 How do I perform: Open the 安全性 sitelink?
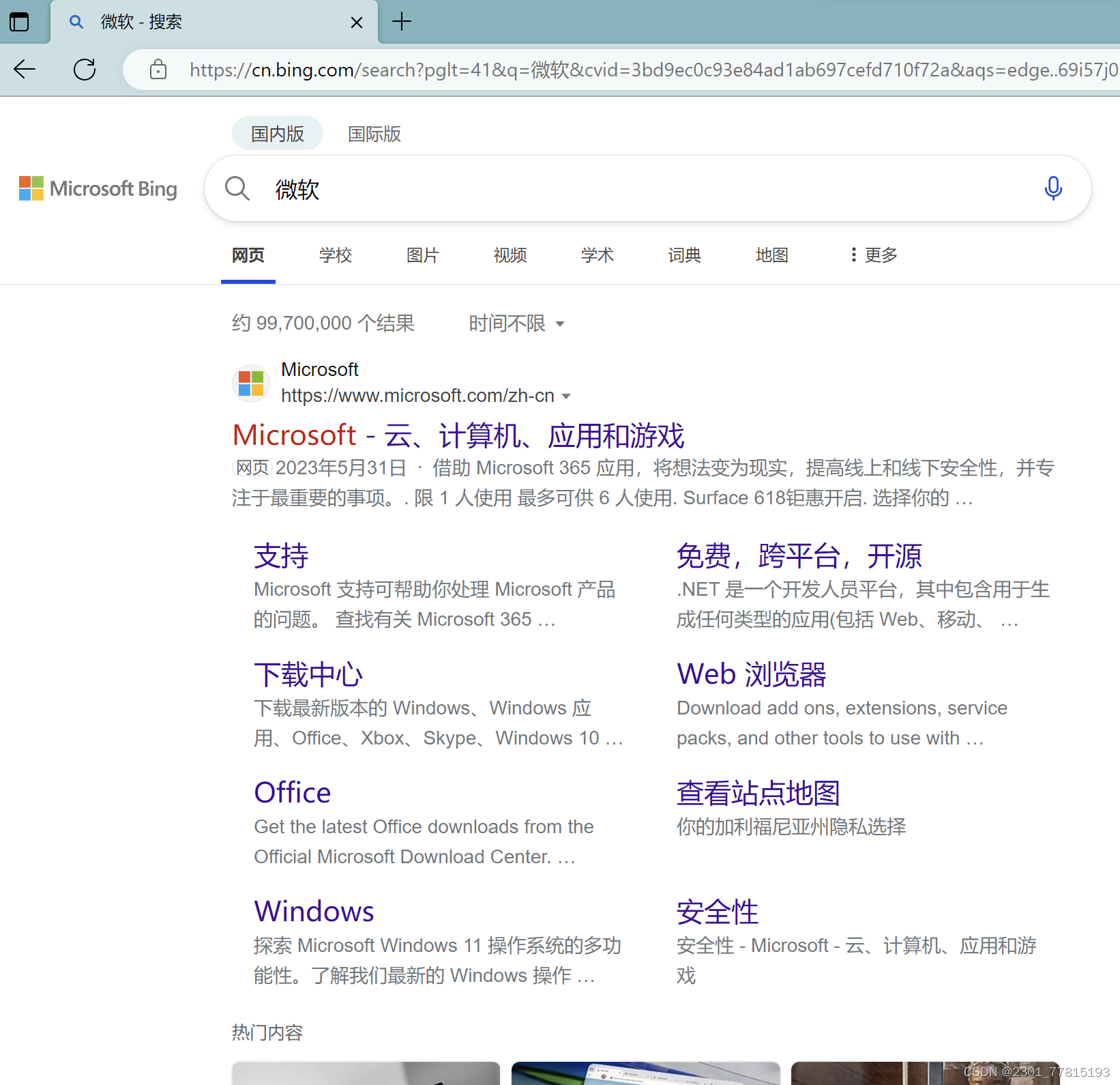(717, 912)
